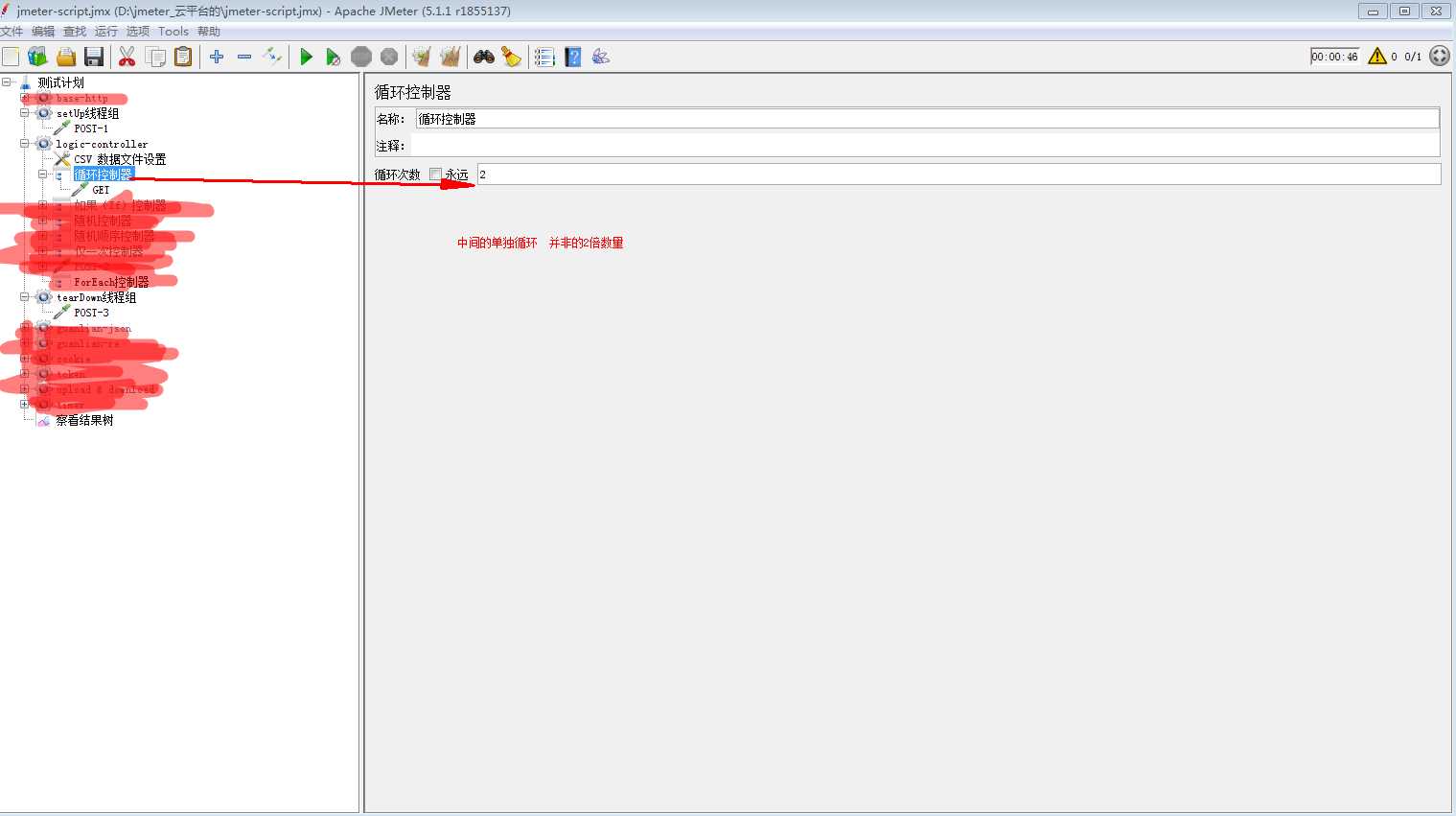The height and width of the screenshot is (816, 1456).
Task: Select the ForEach控制器 item
Action: pos(111,282)
